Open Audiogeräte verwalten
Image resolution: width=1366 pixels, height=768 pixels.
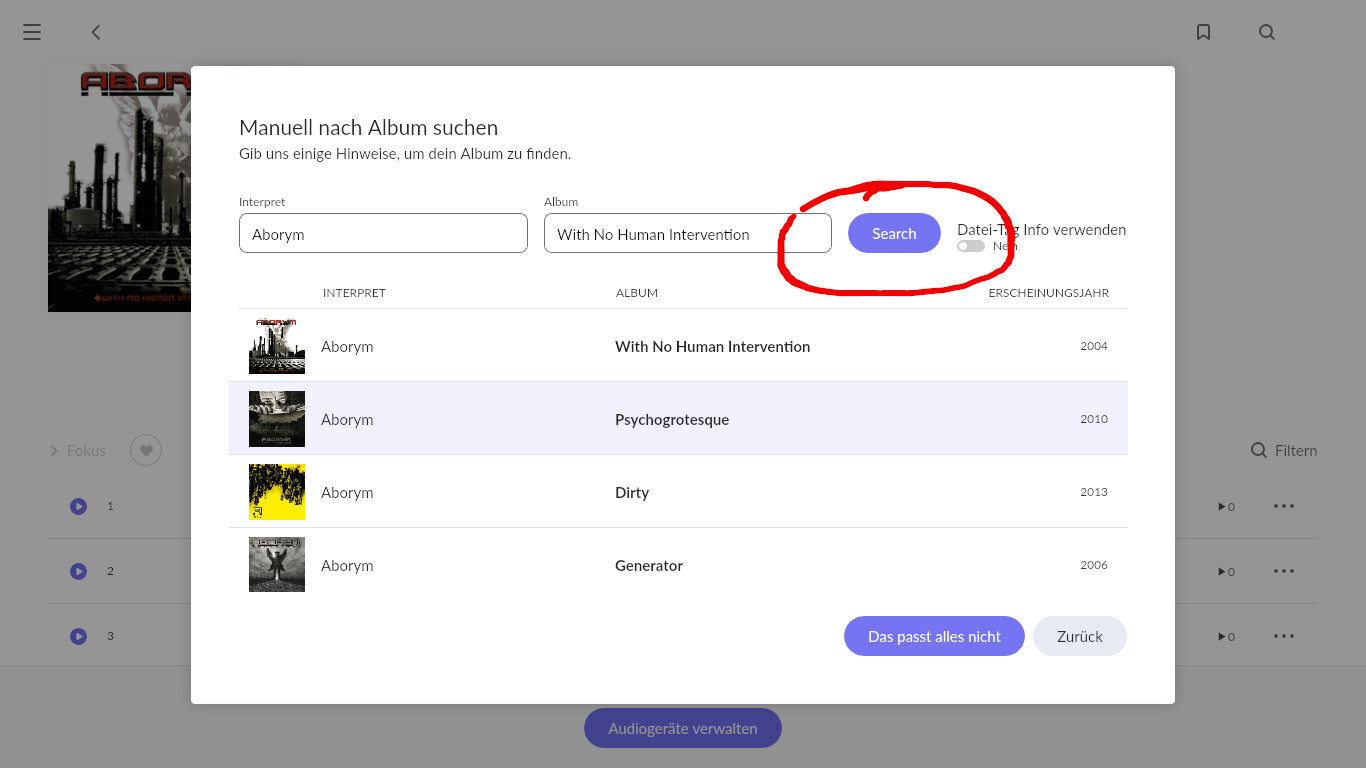(x=683, y=728)
